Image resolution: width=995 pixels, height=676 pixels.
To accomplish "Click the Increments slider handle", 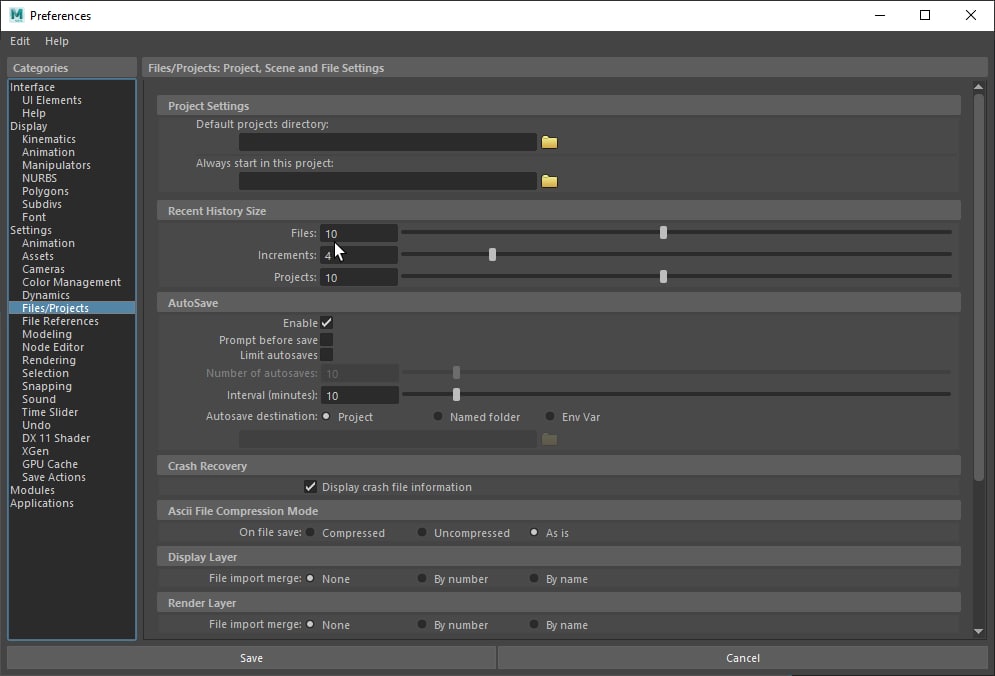I will pos(492,255).
